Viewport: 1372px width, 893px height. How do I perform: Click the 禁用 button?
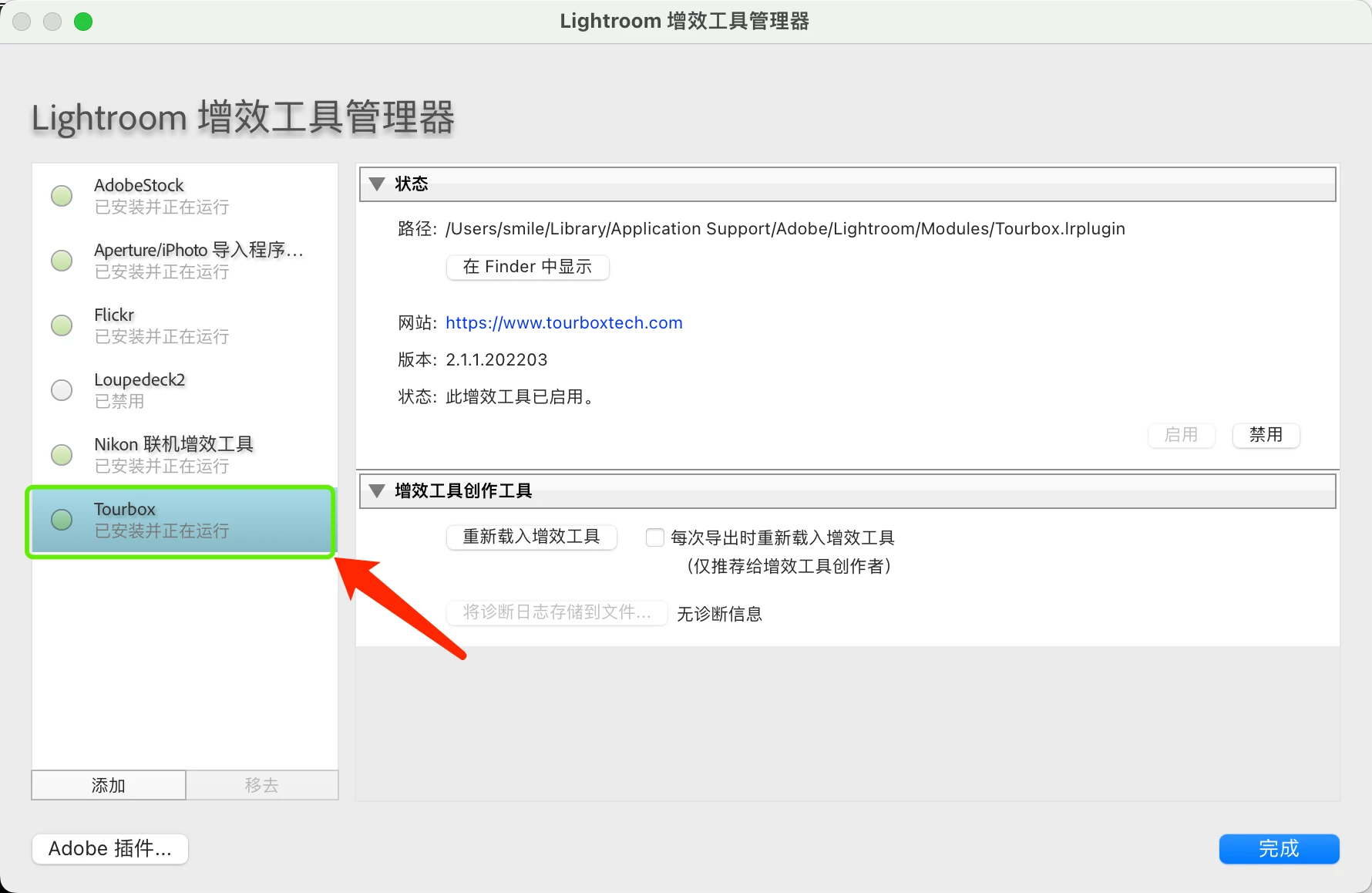tap(1266, 435)
